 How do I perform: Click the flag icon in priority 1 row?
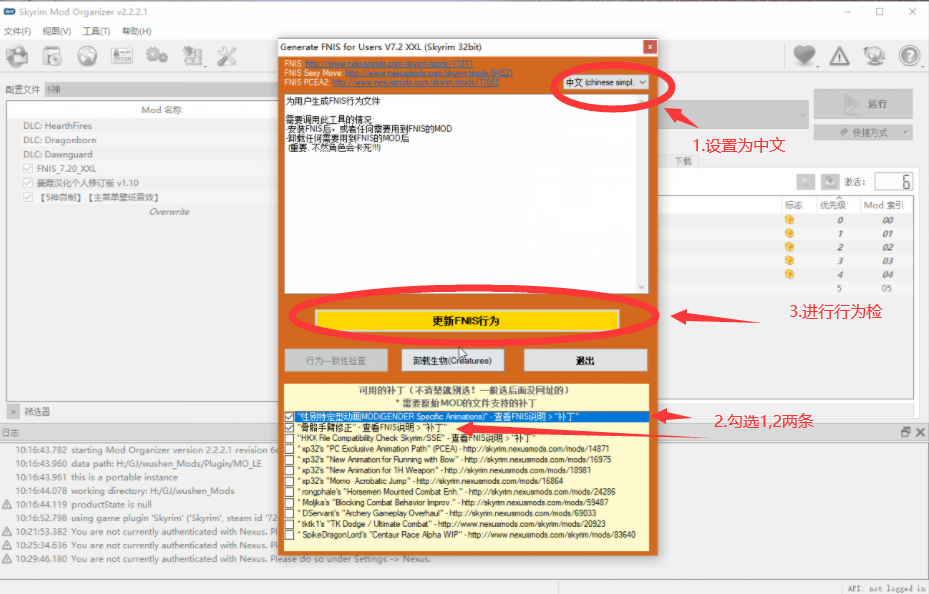789,233
